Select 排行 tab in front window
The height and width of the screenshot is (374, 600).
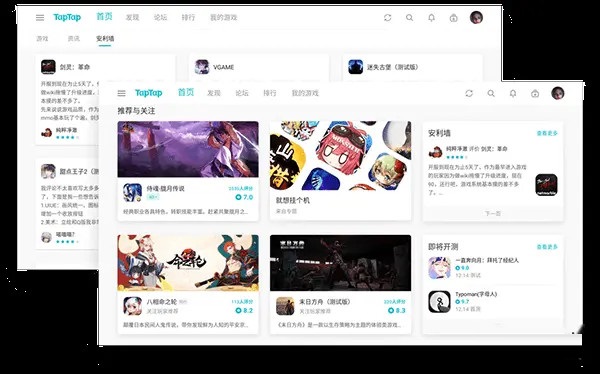[x=270, y=93]
